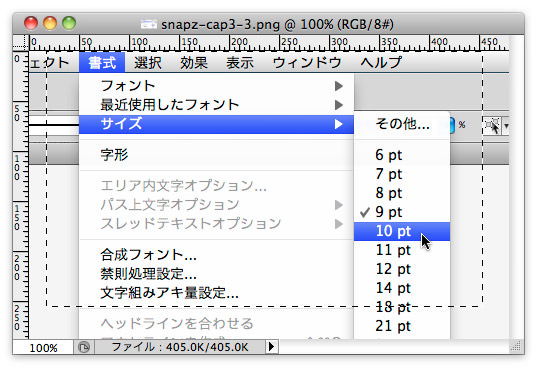The image size is (537, 367).
Task: Click ヘッドラインを合わせる menu item
Action: (x=216, y=324)
